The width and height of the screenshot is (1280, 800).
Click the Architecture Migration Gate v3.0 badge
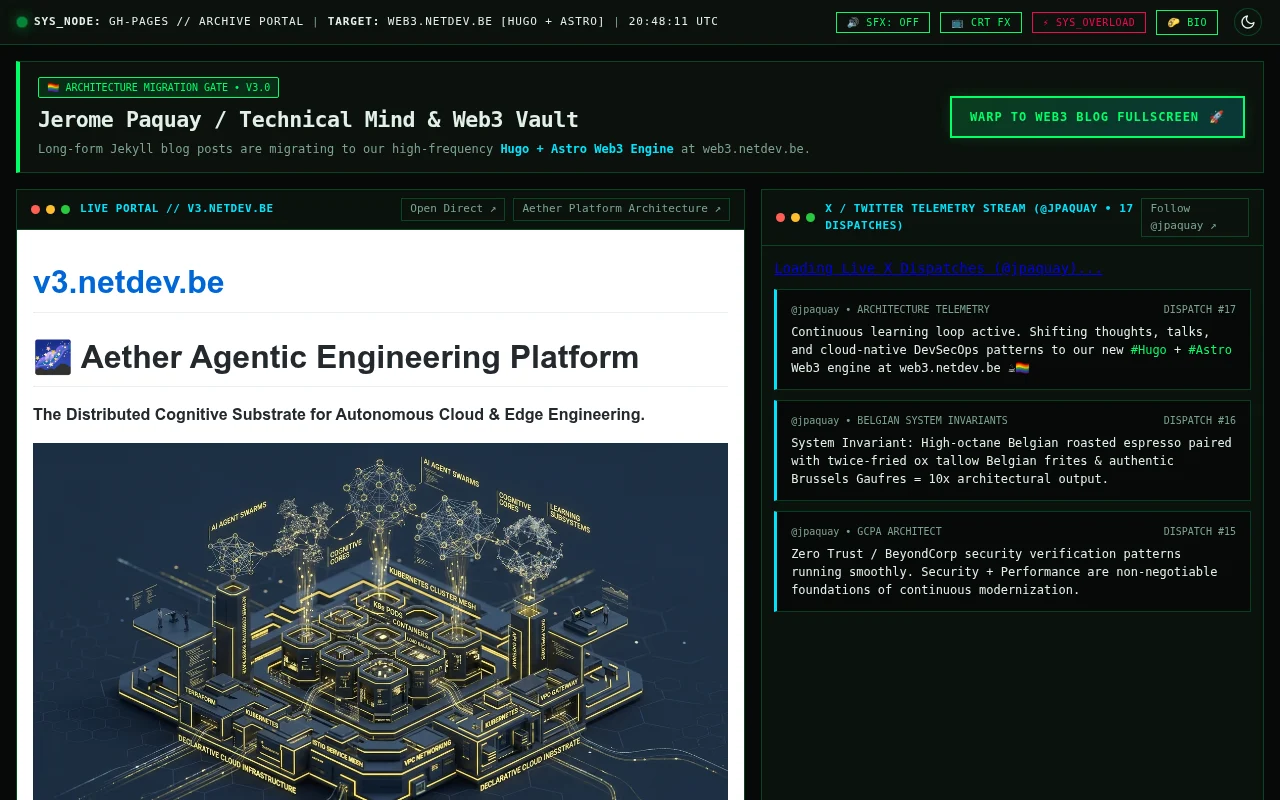pos(158,88)
